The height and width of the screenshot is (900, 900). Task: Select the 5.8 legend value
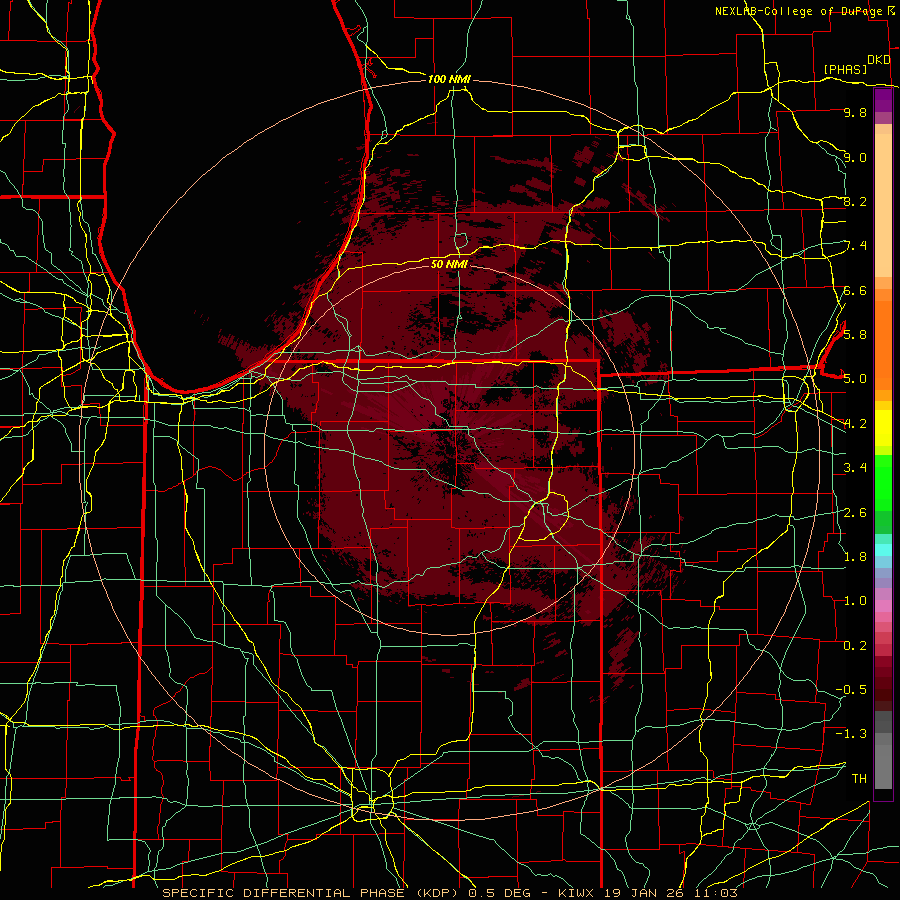tap(855, 334)
